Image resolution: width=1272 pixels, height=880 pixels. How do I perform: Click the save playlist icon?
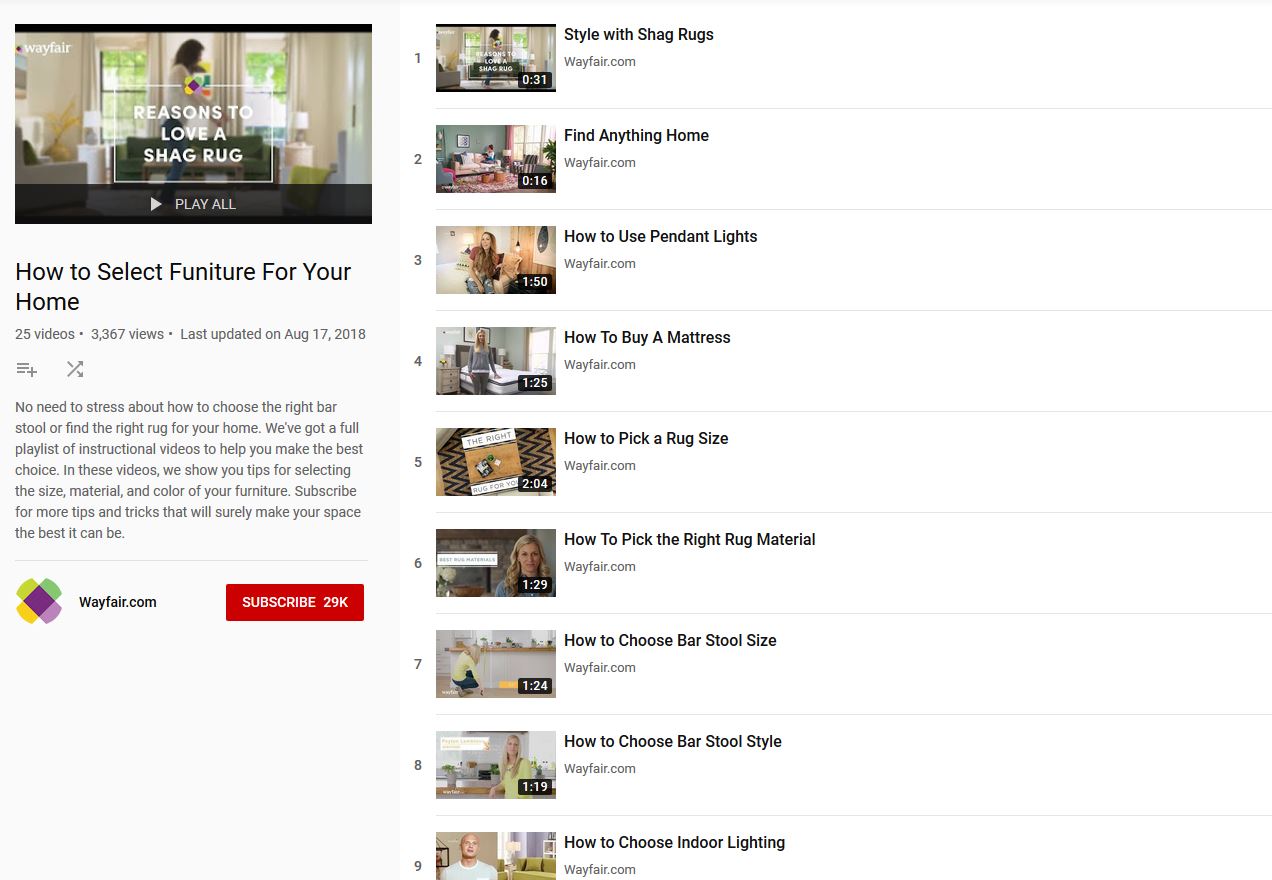(27, 370)
